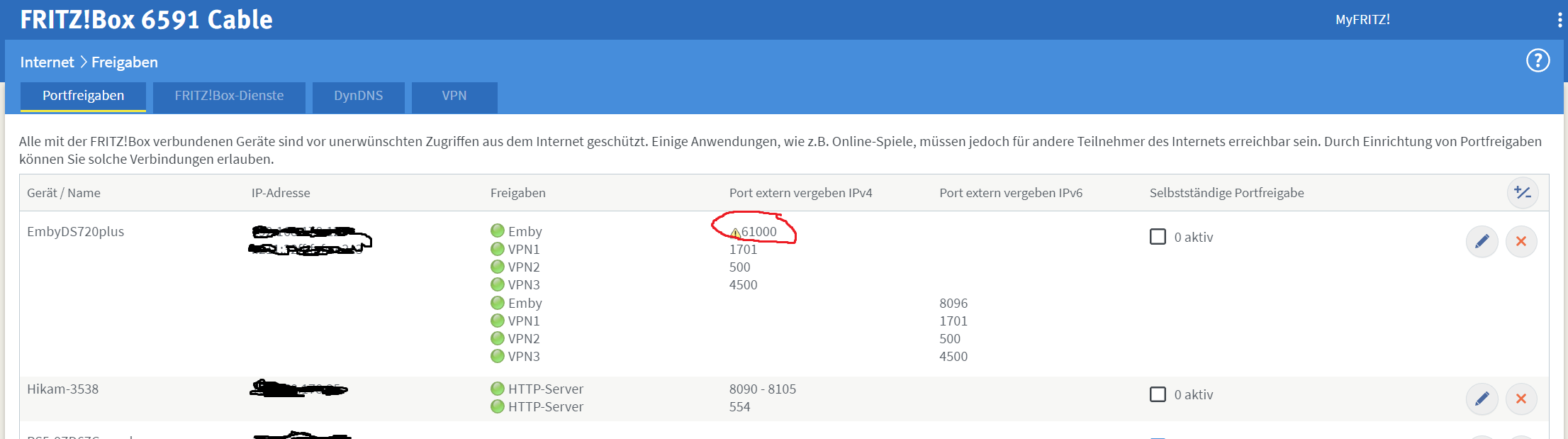Viewport: 1568px width, 439px height.
Task: Click the warning icon beside port 61000
Action: pyautogui.click(x=735, y=233)
